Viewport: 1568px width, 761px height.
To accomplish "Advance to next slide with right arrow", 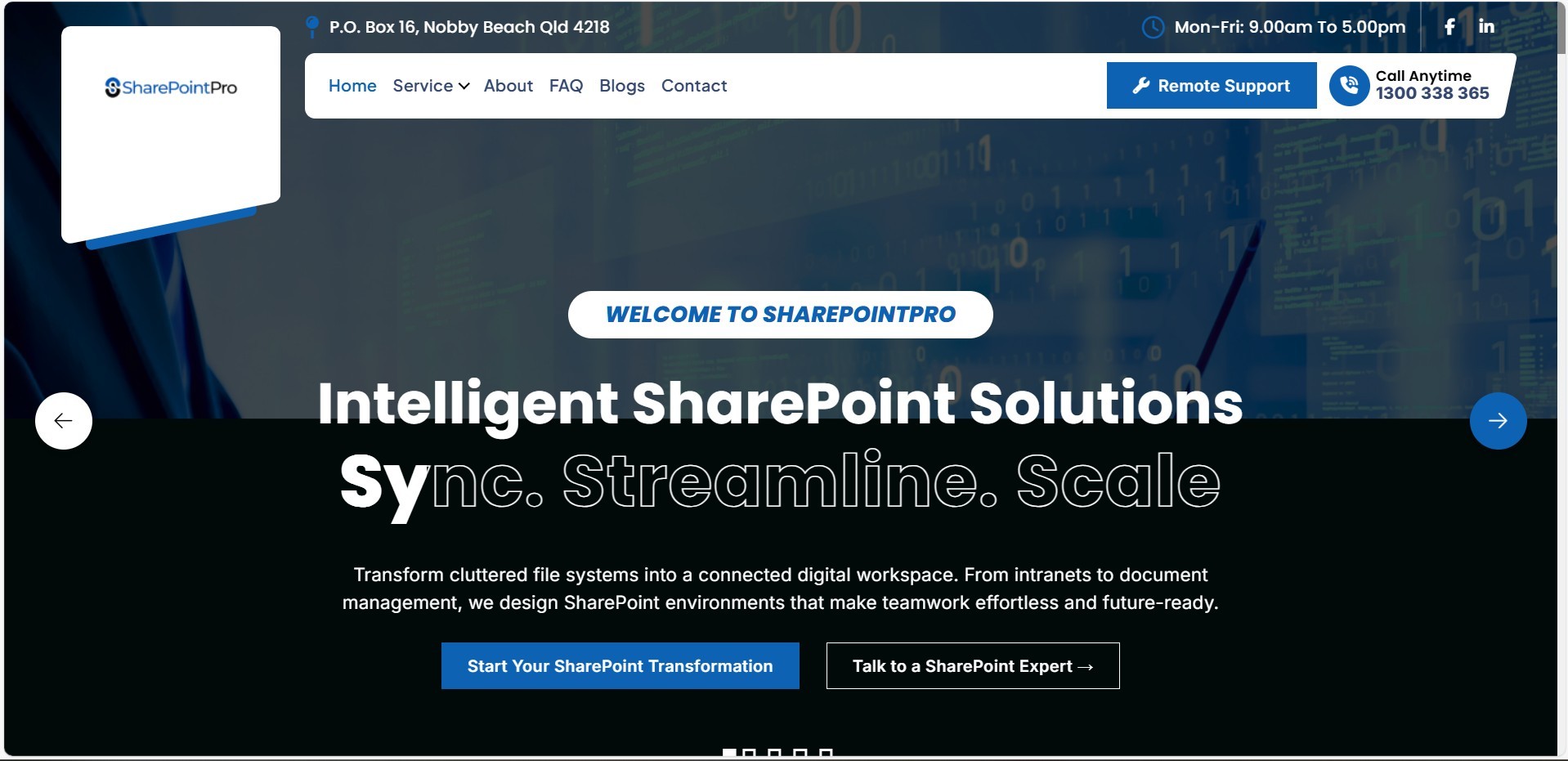I will [x=1498, y=421].
